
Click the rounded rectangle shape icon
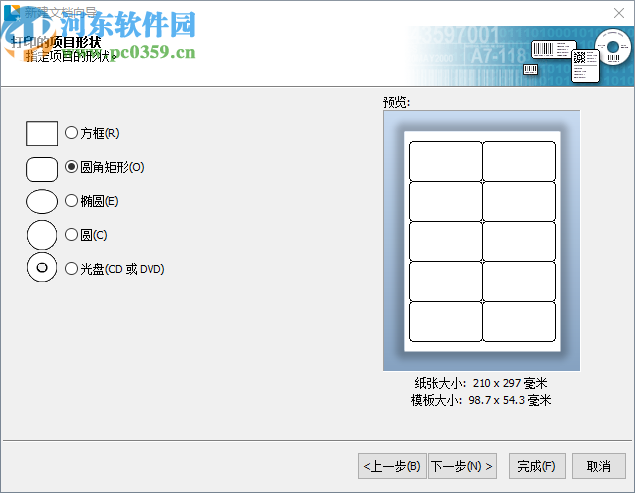point(42,169)
